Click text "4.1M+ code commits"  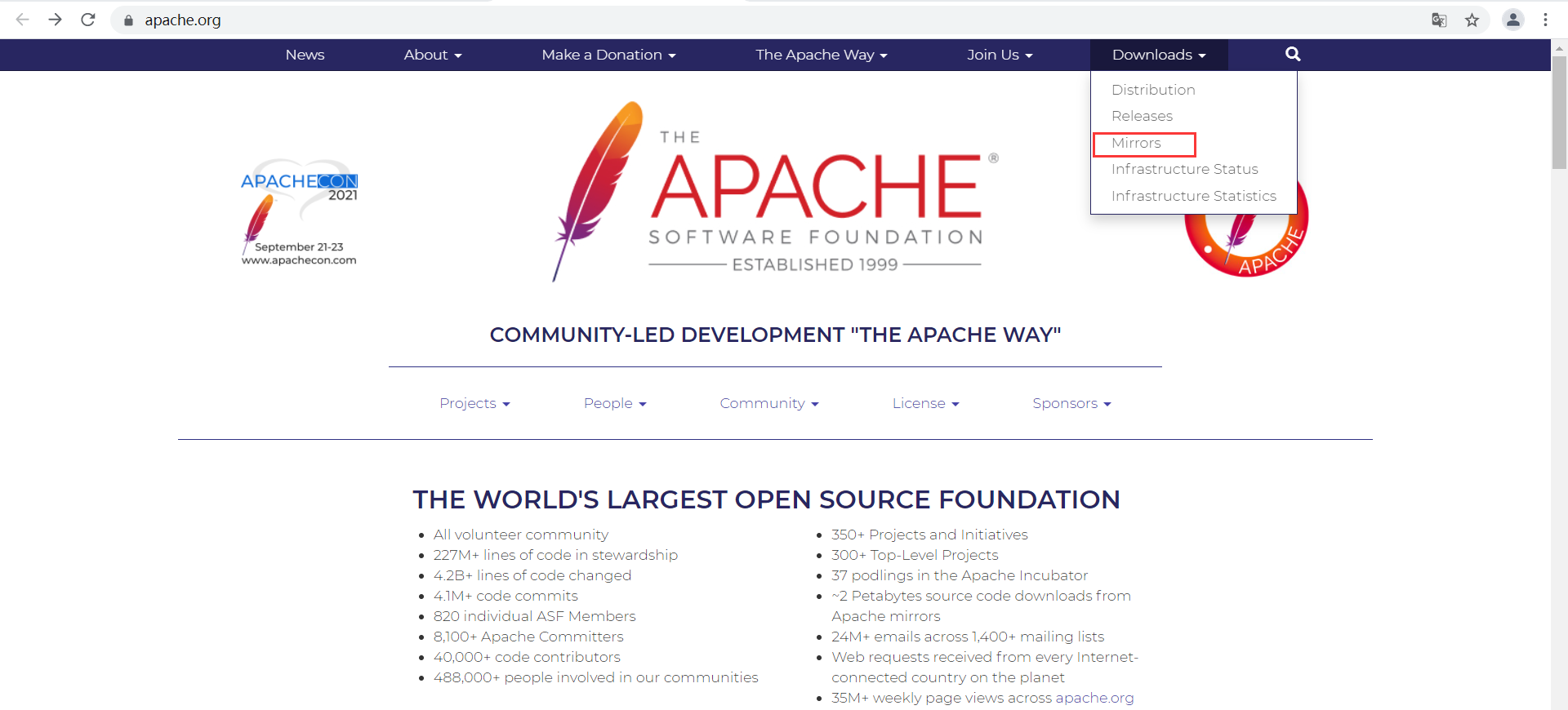click(x=506, y=596)
